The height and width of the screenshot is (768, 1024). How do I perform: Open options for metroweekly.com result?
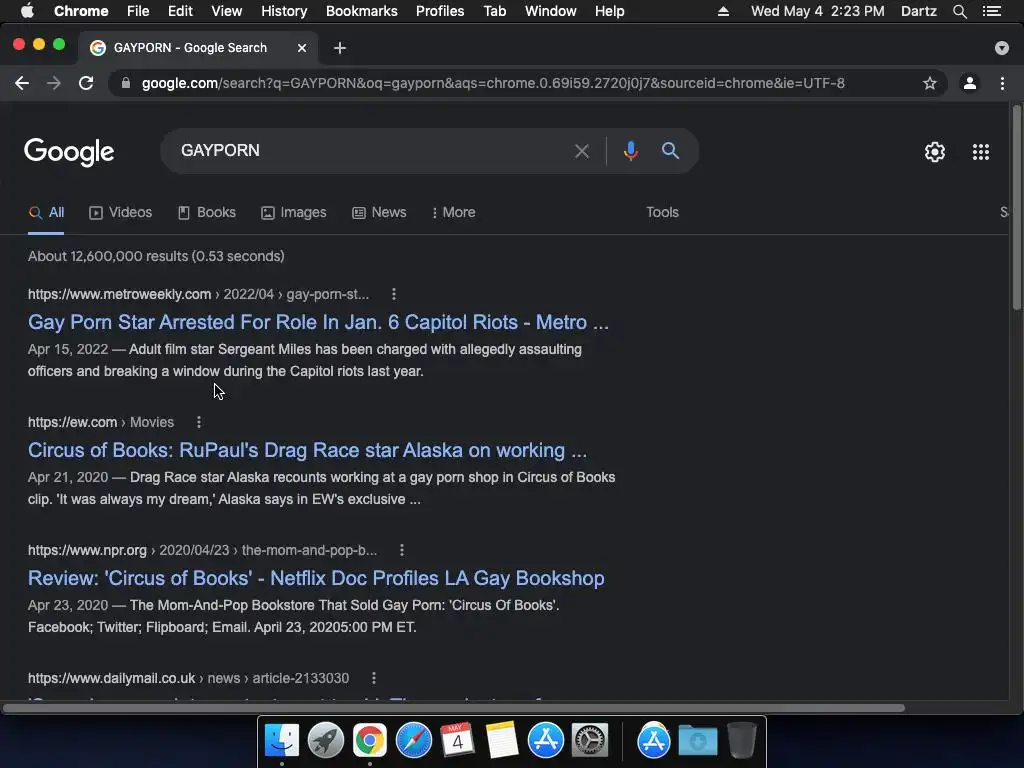click(x=394, y=294)
